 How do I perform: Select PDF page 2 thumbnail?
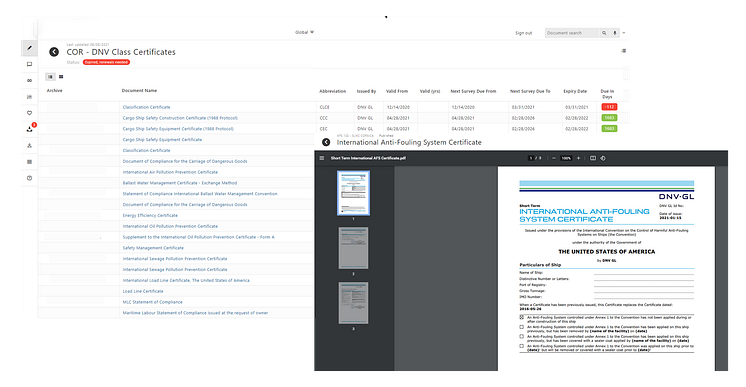point(353,248)
